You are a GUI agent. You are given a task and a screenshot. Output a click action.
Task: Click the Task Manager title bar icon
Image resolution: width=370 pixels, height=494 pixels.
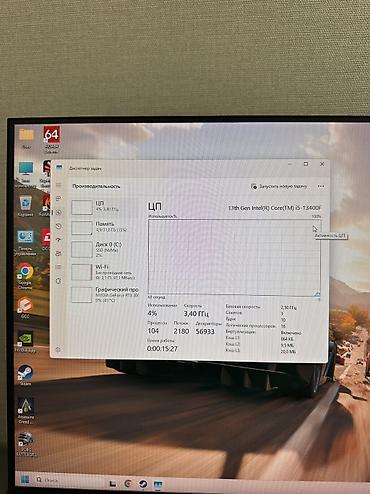[x=59, y=168]
